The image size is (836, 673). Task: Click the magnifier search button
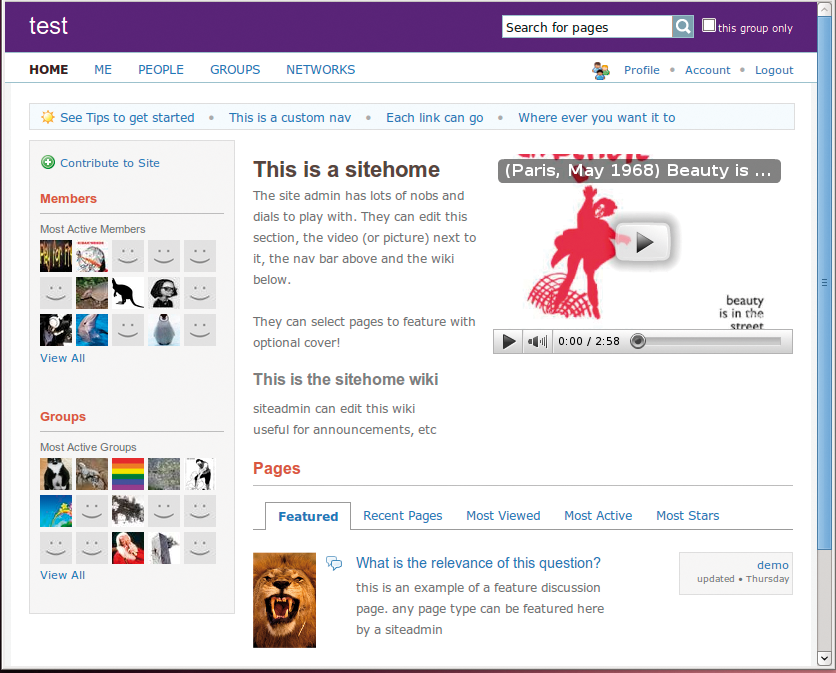(682, 26)
